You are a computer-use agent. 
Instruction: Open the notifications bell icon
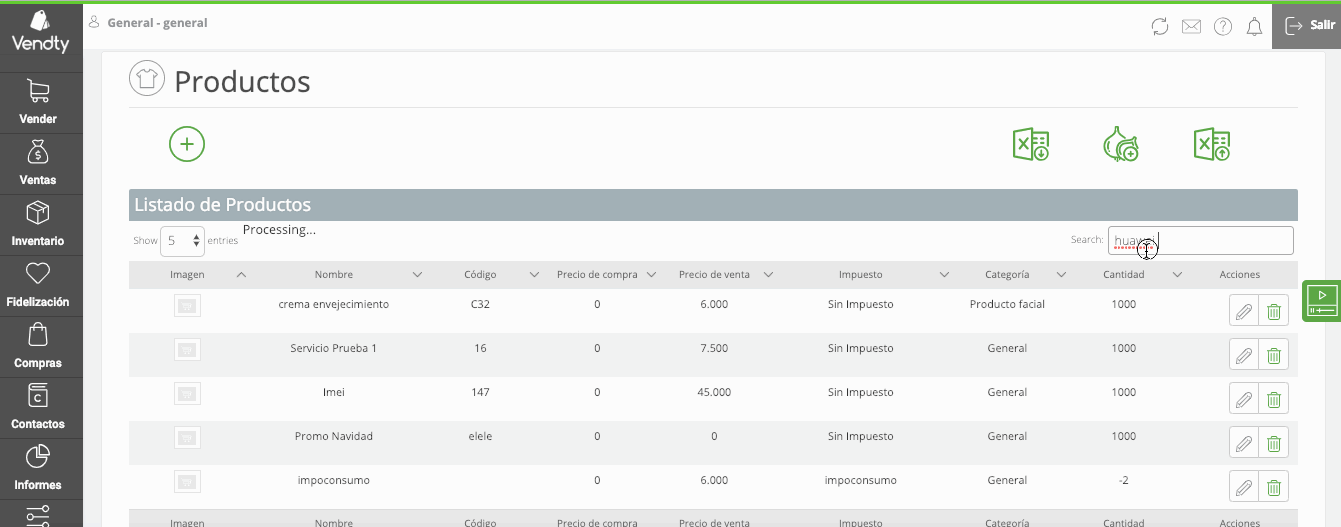[x=1254, y=27]
